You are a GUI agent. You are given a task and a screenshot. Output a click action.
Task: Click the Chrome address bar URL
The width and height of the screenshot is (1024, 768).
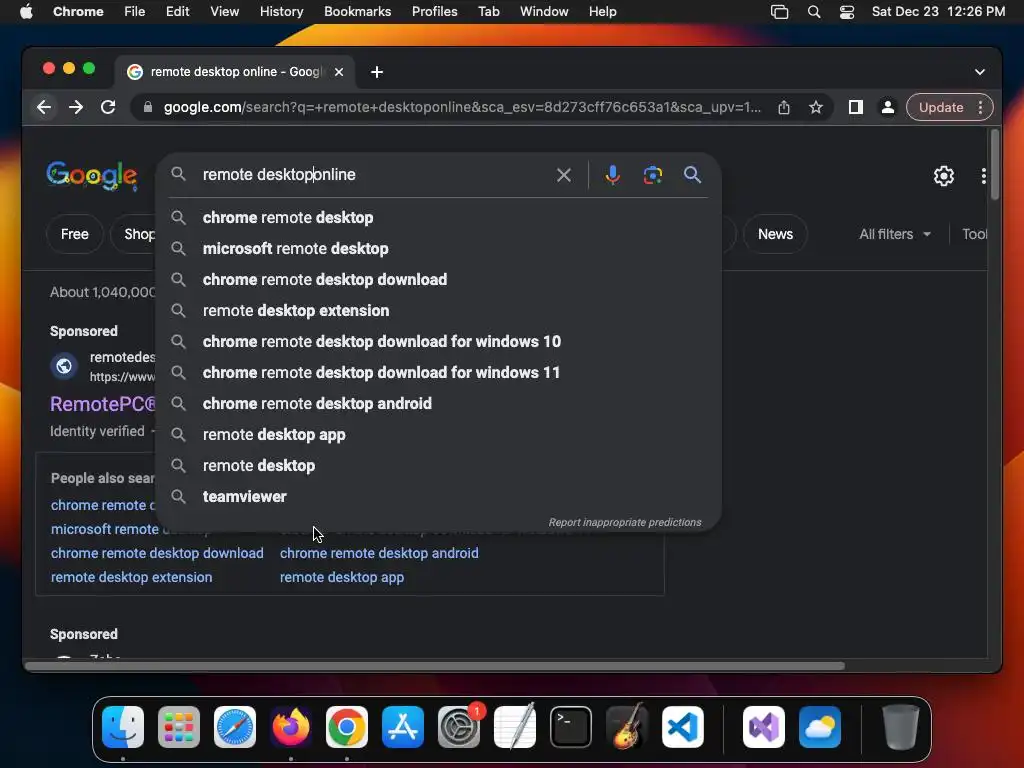click(462, 107)
